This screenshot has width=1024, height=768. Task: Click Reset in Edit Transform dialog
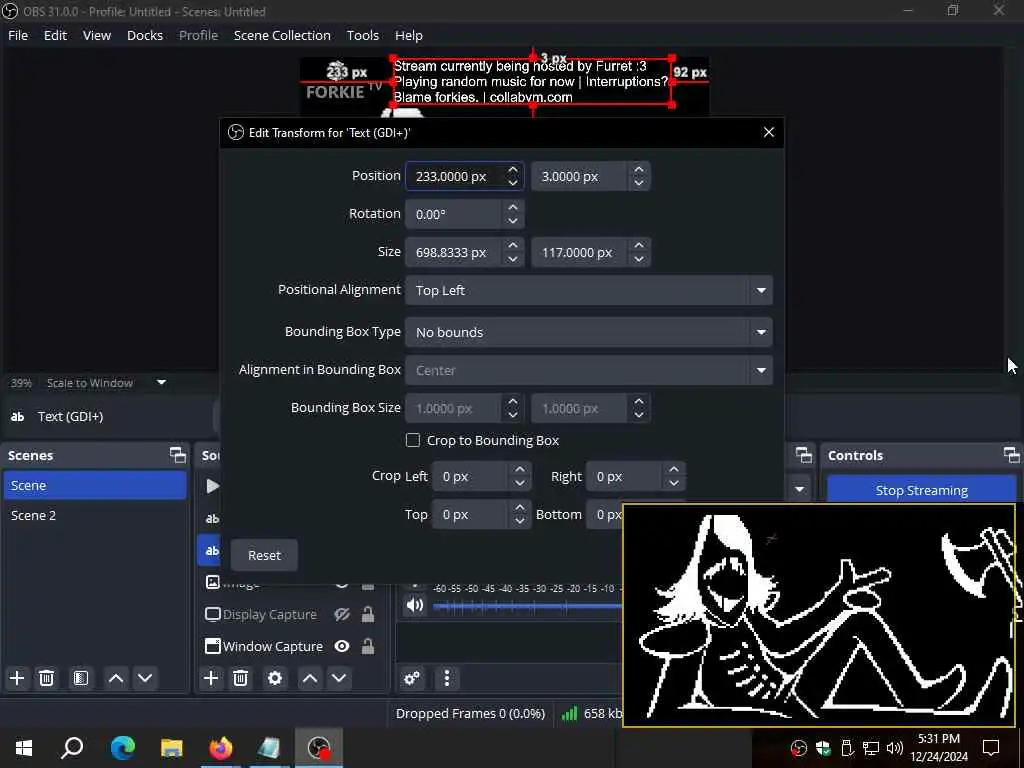(x=264, y=555)
